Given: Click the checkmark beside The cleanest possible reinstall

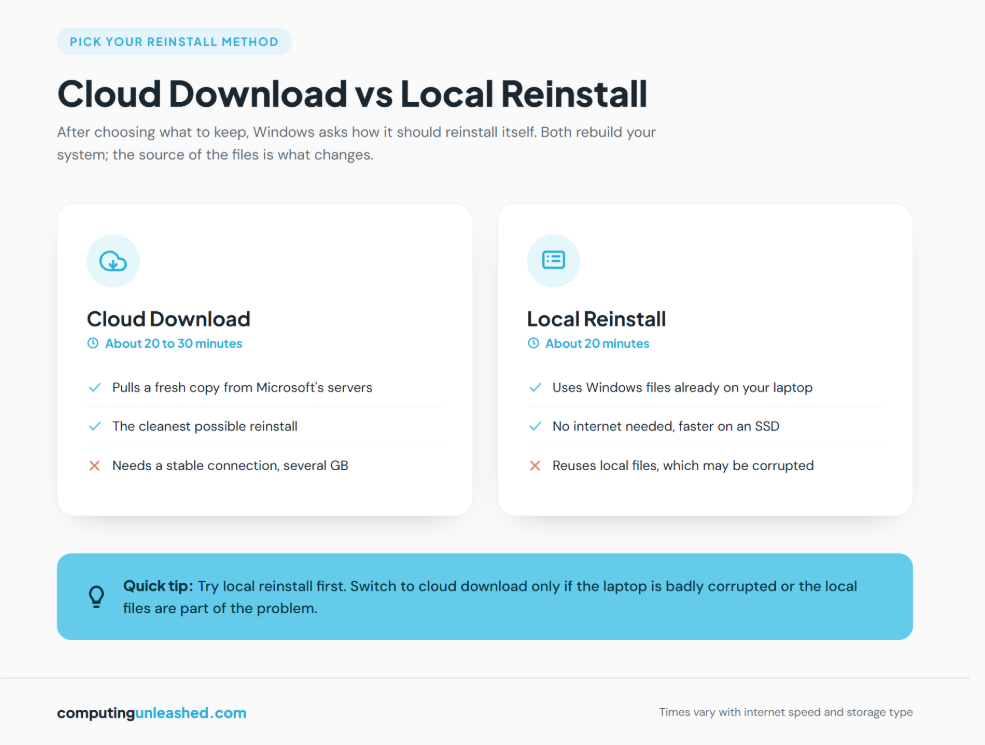Looking at the screenshot, I should pyautogui.click(x=95, y=427).
